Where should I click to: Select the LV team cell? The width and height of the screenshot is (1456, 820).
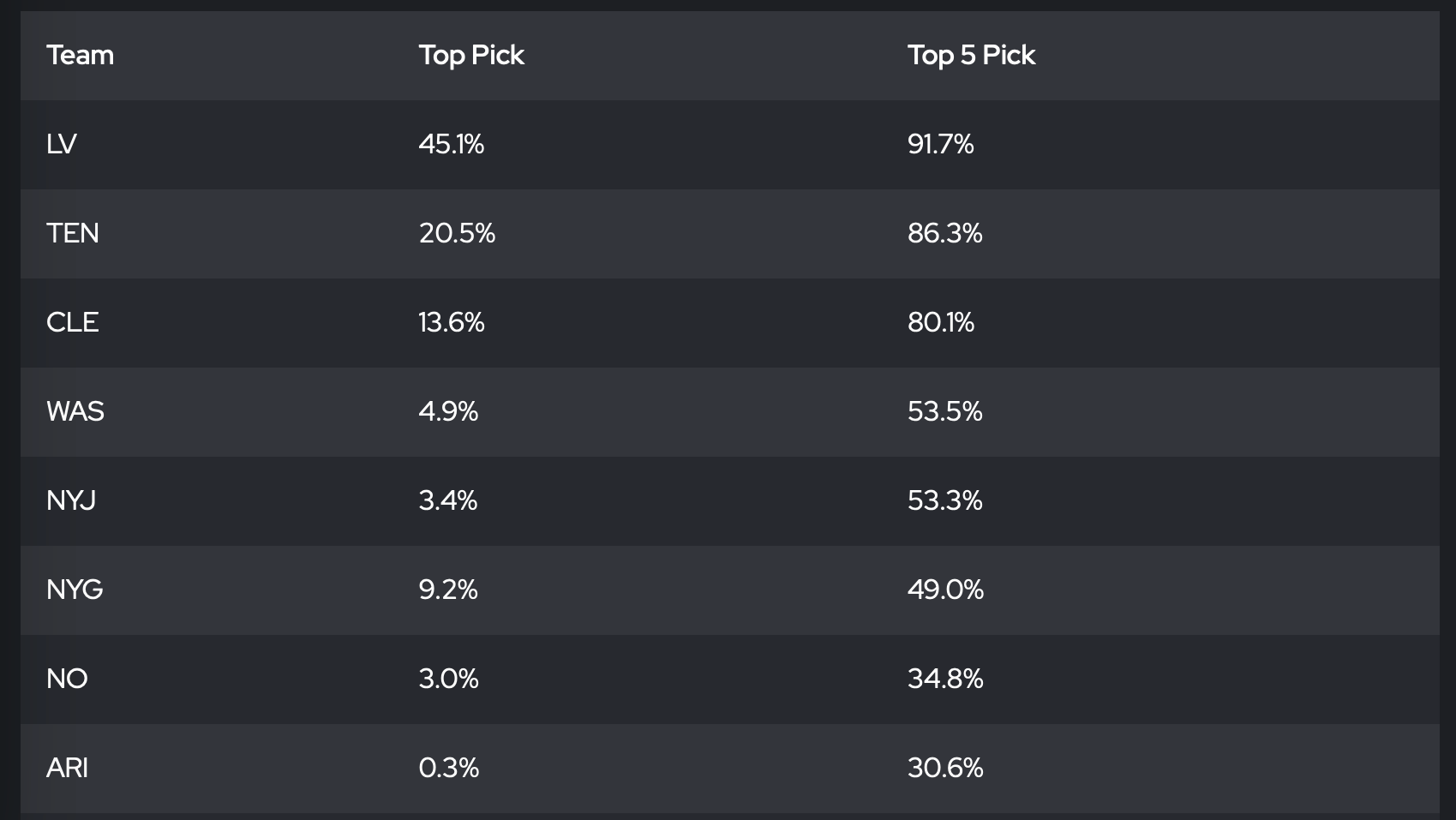(62, 144)
